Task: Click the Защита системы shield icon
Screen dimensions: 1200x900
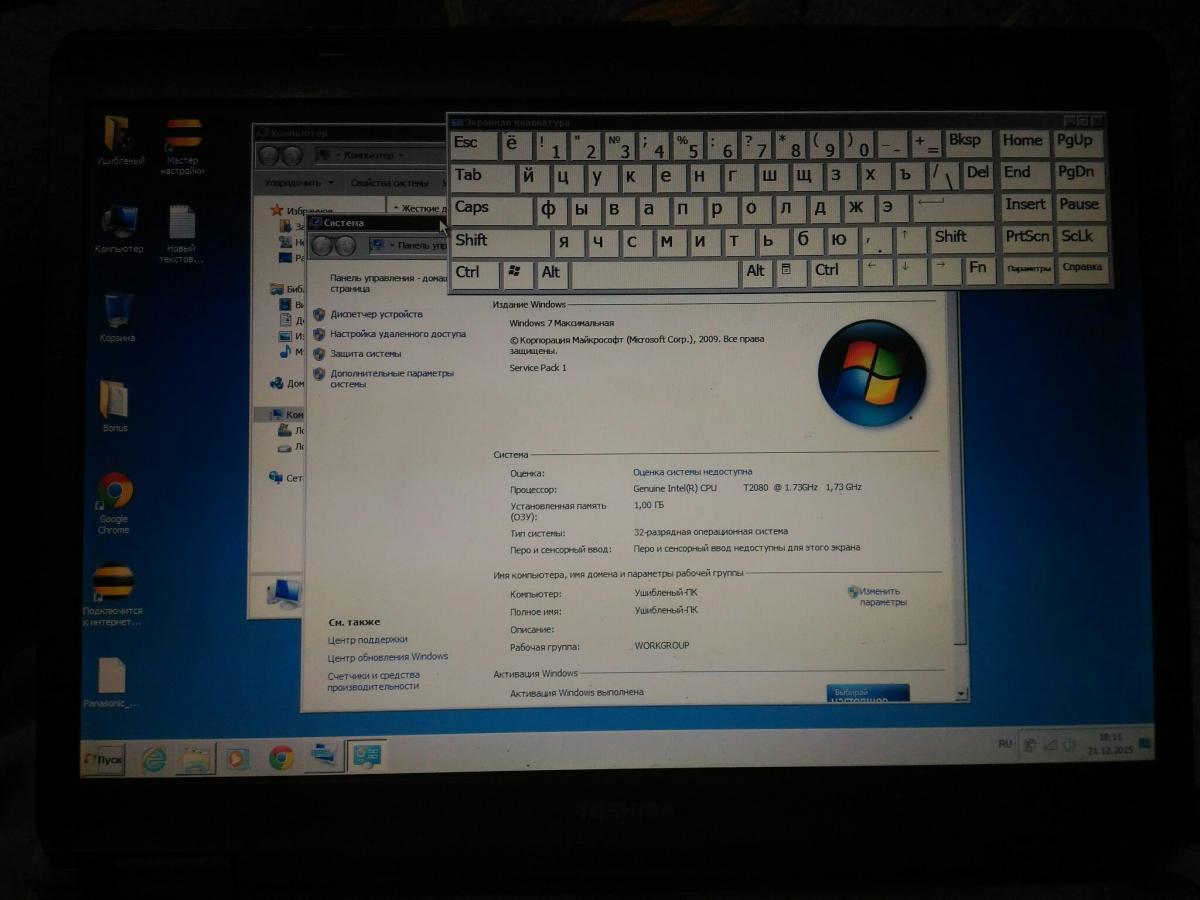Action: coord(319,353)
